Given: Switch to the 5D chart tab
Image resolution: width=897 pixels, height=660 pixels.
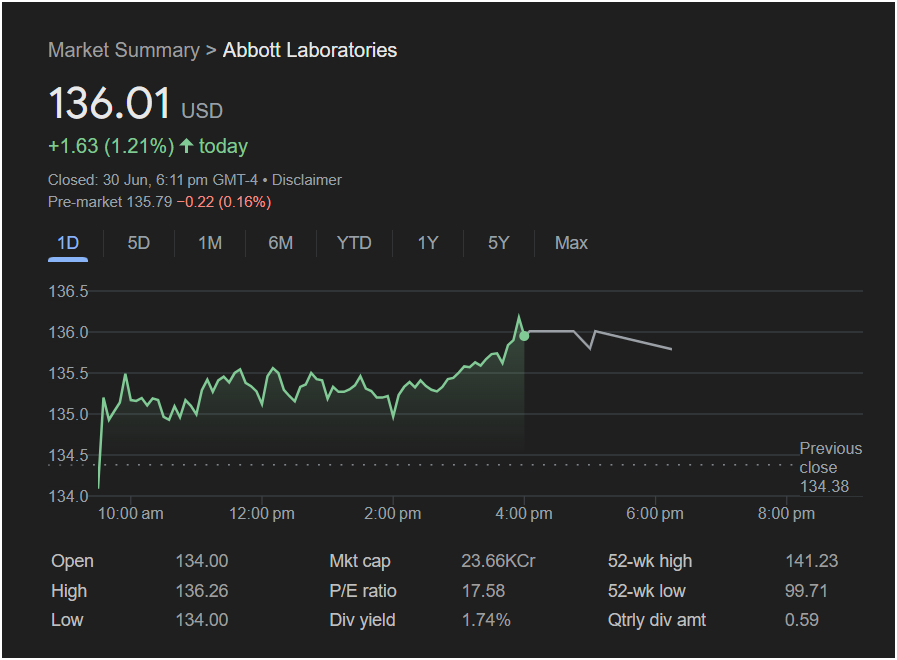Looking at the screenshot, I should pyautogui.click(x=138, y=243).
